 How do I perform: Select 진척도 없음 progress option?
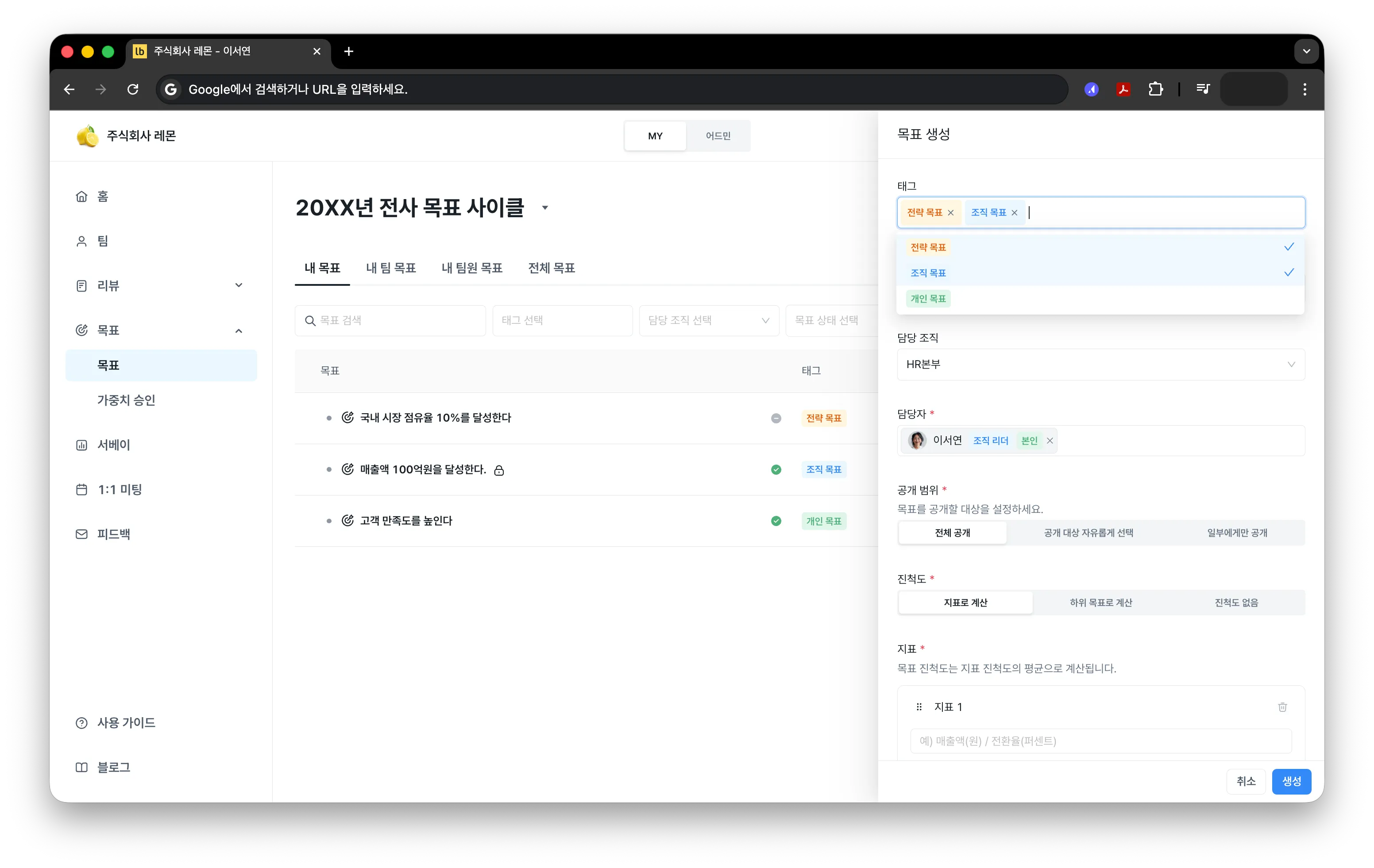pyautogui.click(x=1236, y=602)
